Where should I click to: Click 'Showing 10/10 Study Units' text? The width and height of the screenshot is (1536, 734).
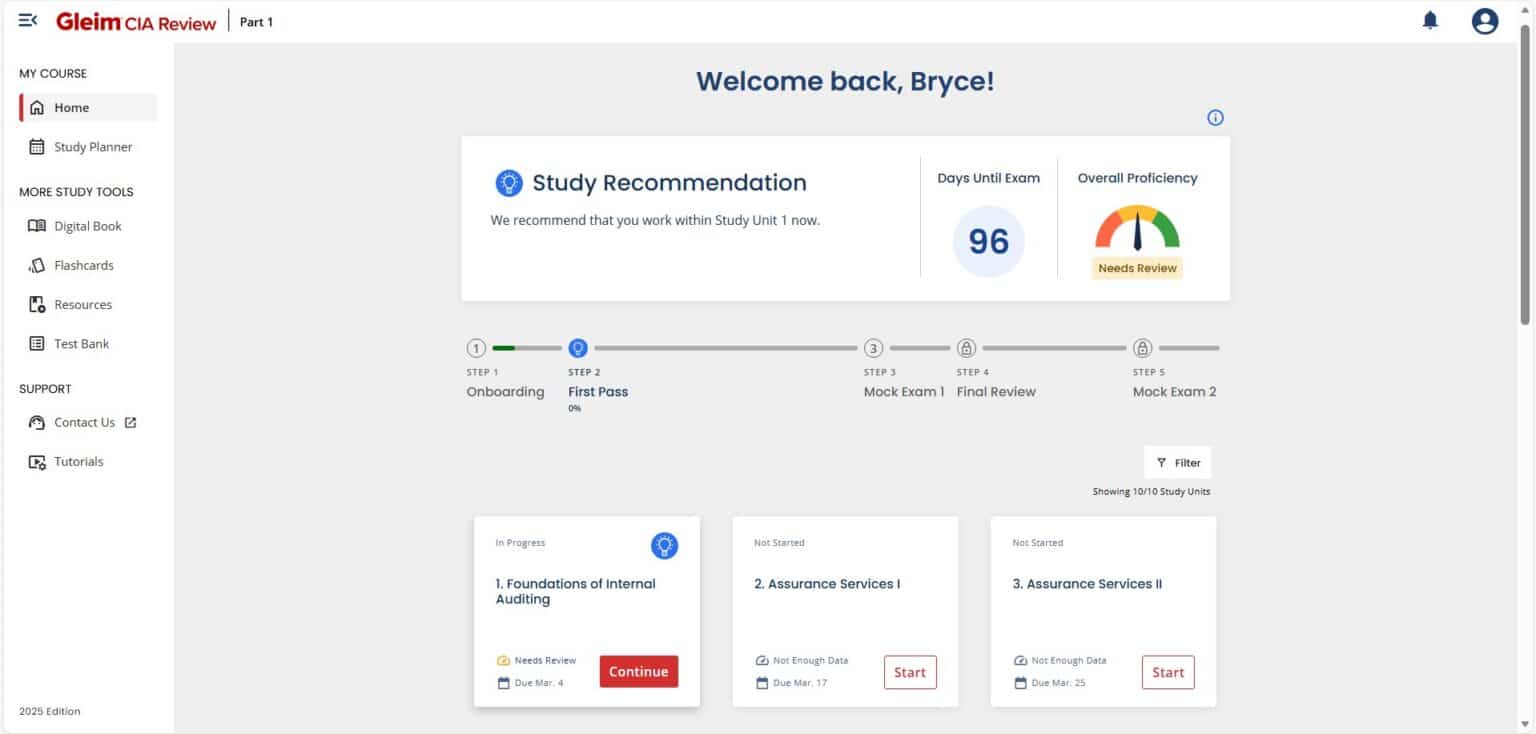(x=1151, y=492)
